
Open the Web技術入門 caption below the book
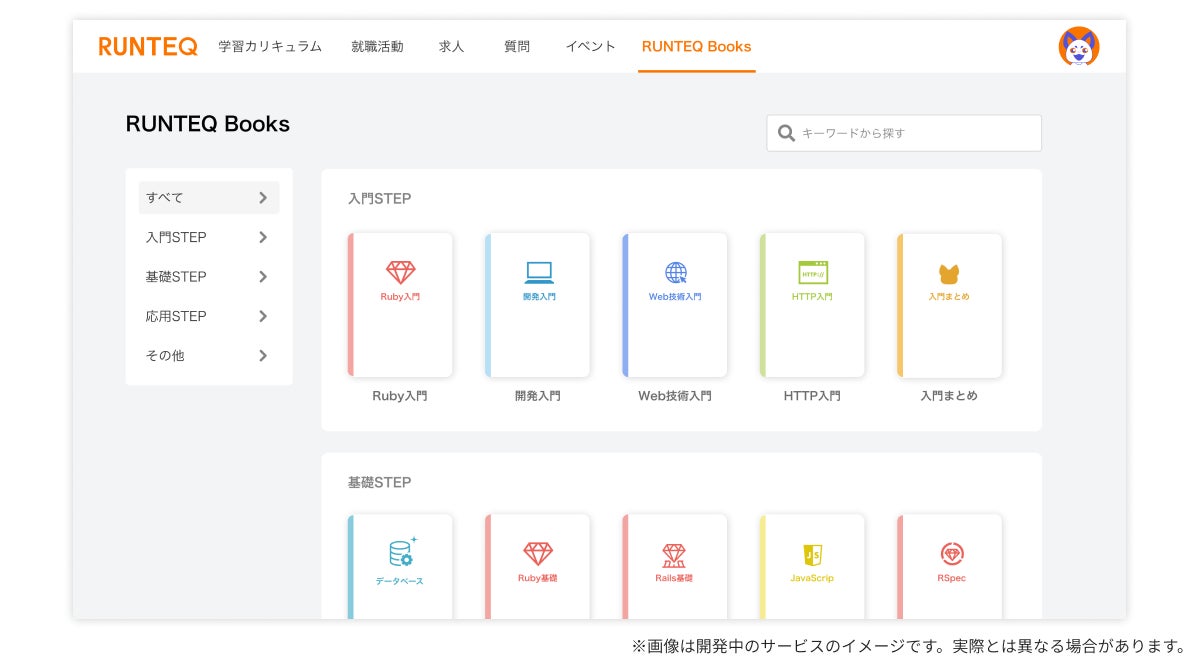click(x=675, y=396)
